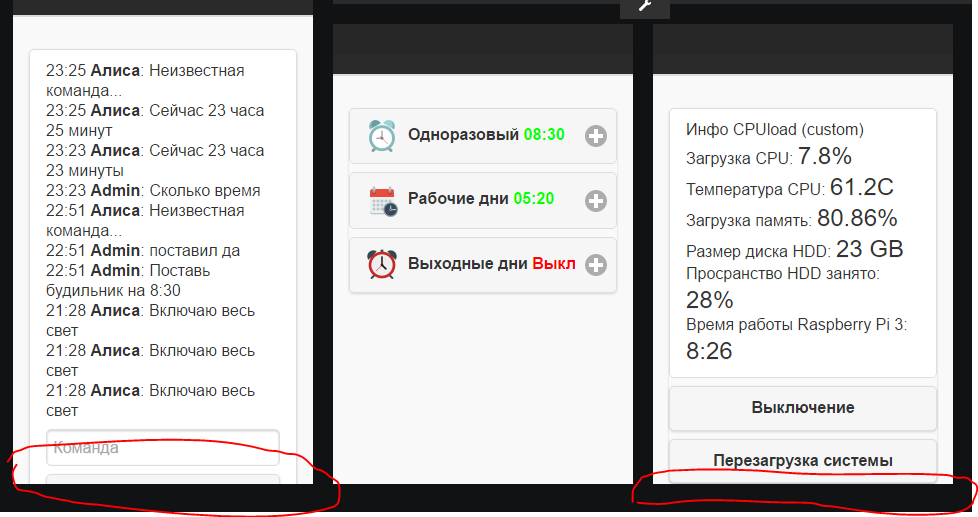Click the CPU load value 7.8%
This screenshot has height=517, width=978.
click(825, 156)
